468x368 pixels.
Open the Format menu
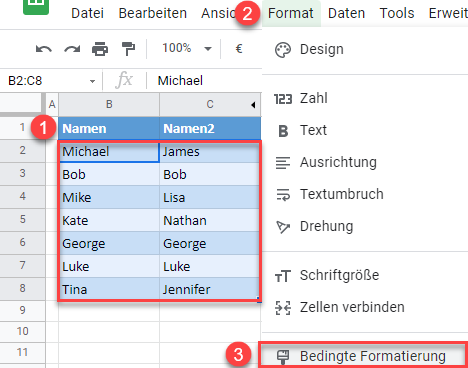tap(291, 13)
